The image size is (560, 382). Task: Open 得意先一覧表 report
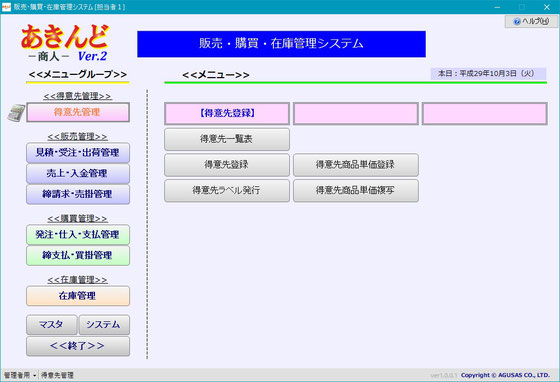pos(227,139)
